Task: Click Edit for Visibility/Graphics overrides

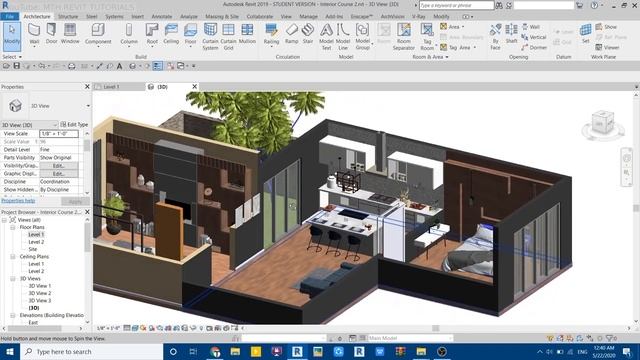Action: click(x=58, y=166)
